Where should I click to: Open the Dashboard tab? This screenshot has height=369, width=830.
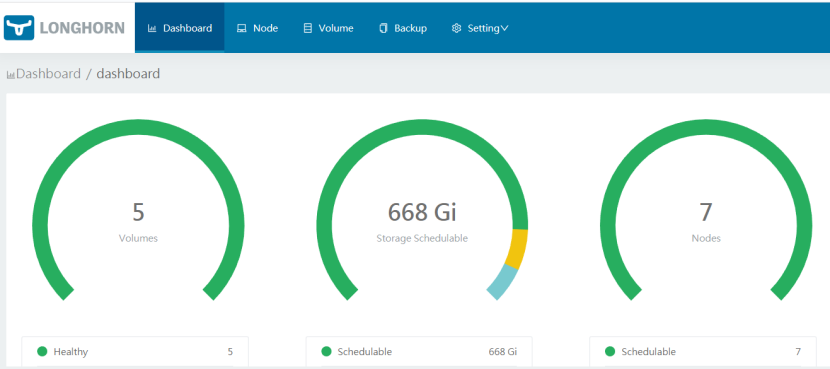[179, 28]
